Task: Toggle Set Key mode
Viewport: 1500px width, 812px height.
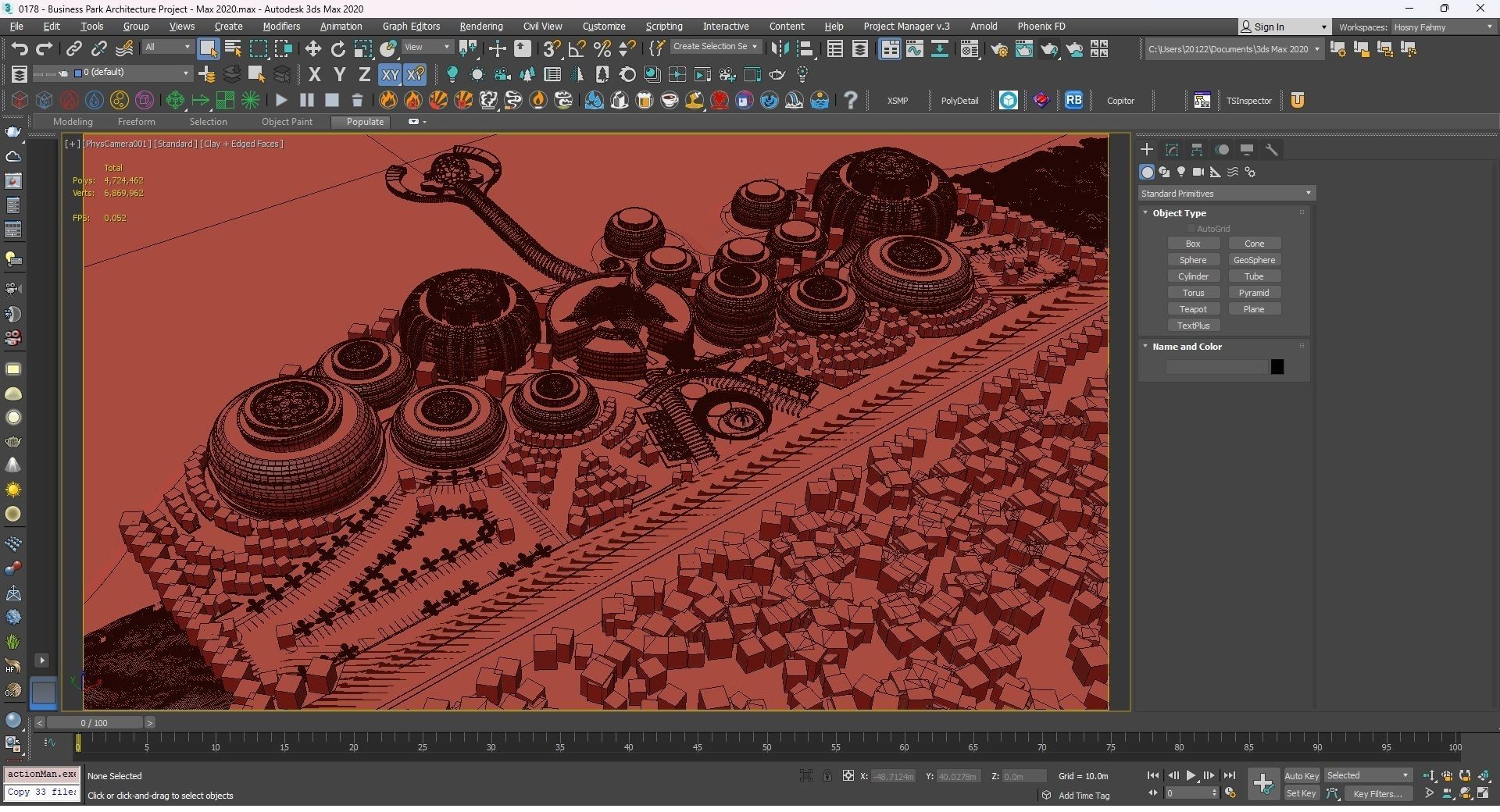Action: 1302,793
